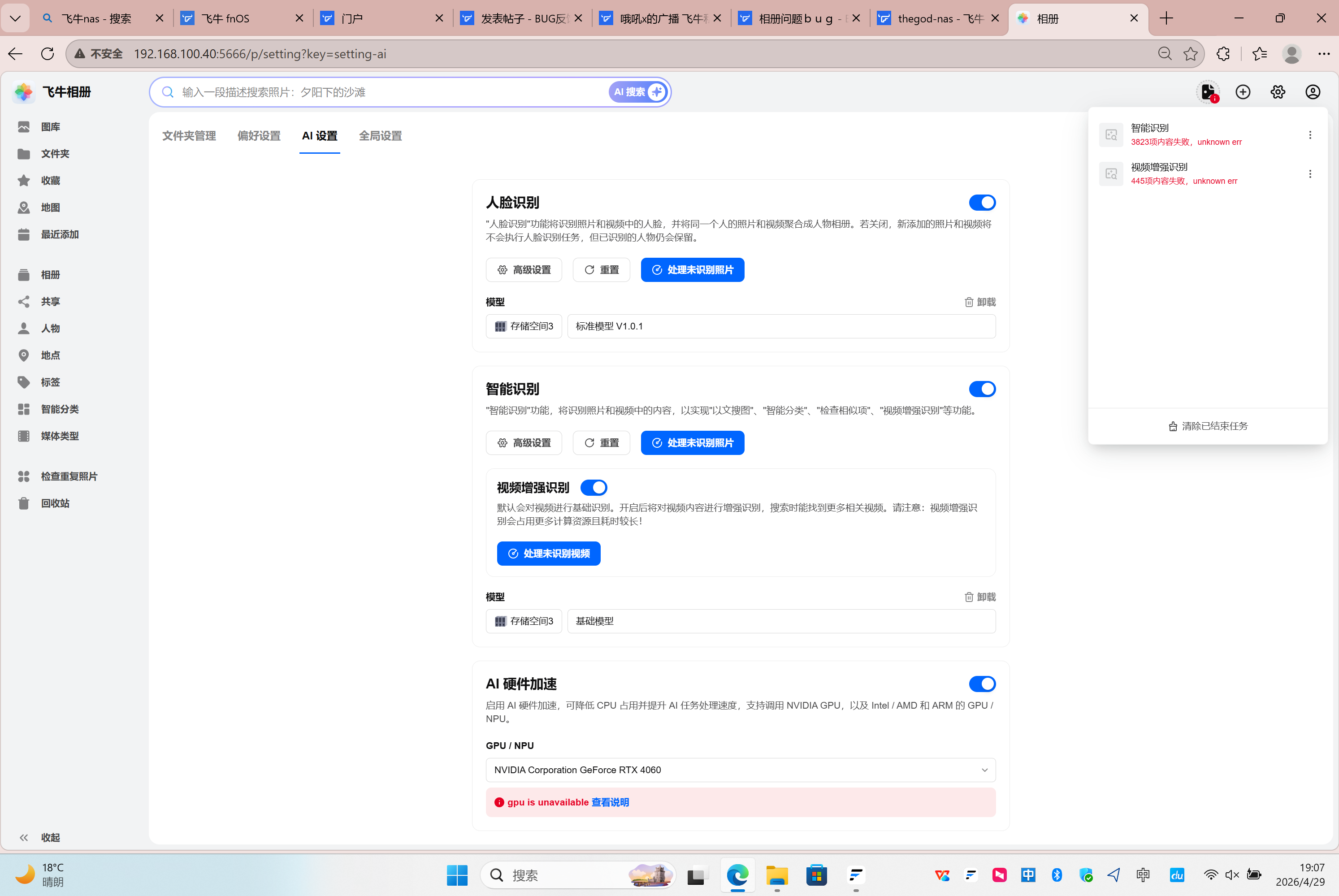Toggle AI 硬件加速 switch off
This screenshot has height=896, width=1339.
(982, 684)
